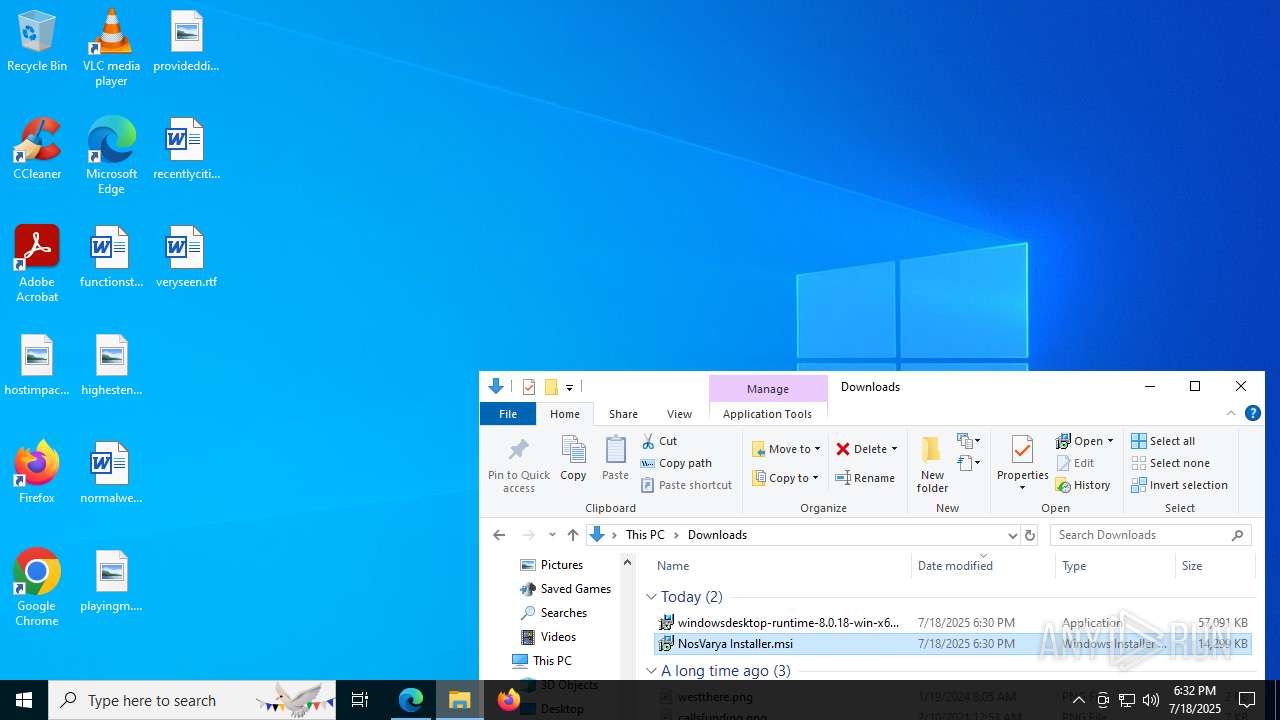This screenshot has width=1280, height=720.
Task: Select the Microsoft Edge desktop shortcut
Action: [111, 156]
